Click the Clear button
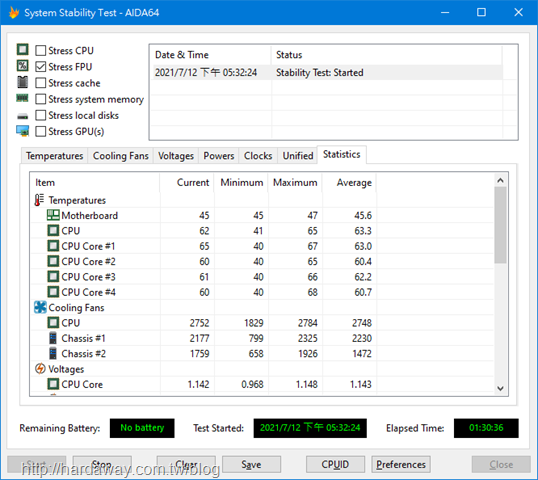The height and width of the screenshot is (480, 538). [186, 464]
